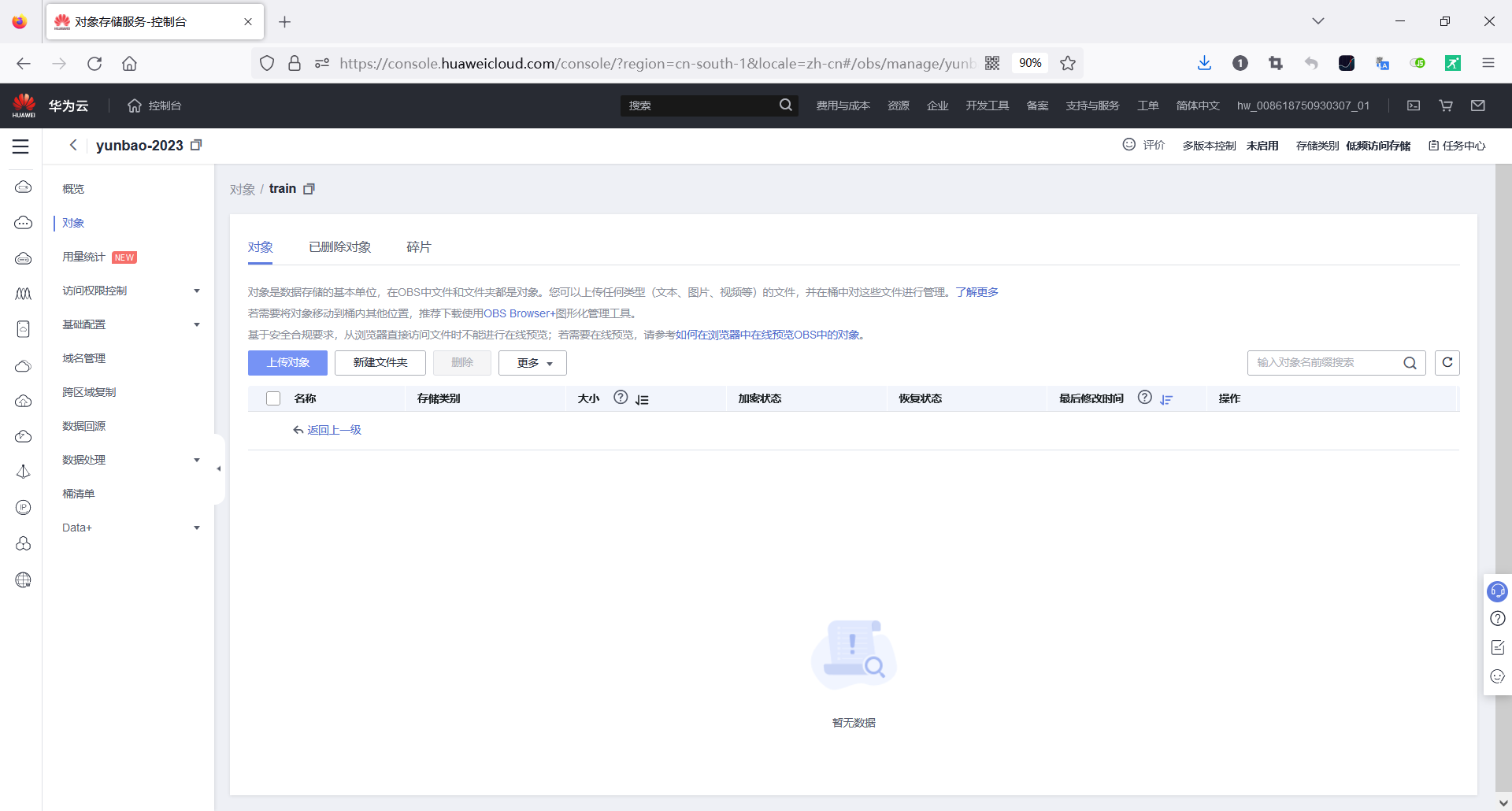Switch to the 碎片 tab
Screen dimensions: 1512x811
click(418, 246)
